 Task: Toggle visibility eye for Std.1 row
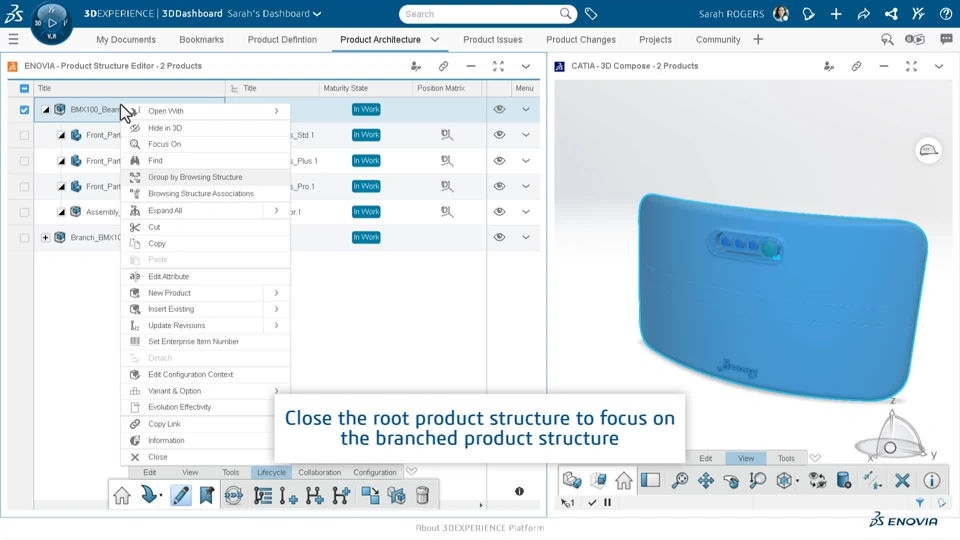click(499, 135)
